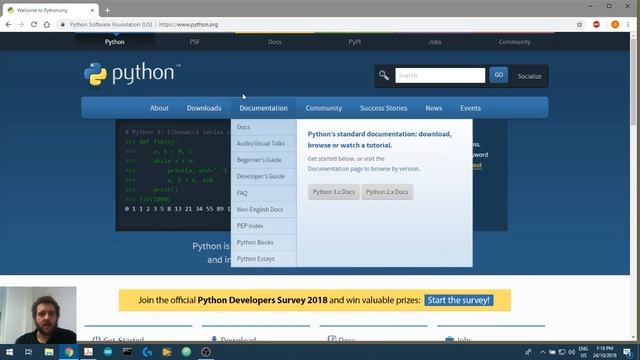Open the orange profile avatar icon
The height and width of the screenshot is (360, 640).
[615, 24]
